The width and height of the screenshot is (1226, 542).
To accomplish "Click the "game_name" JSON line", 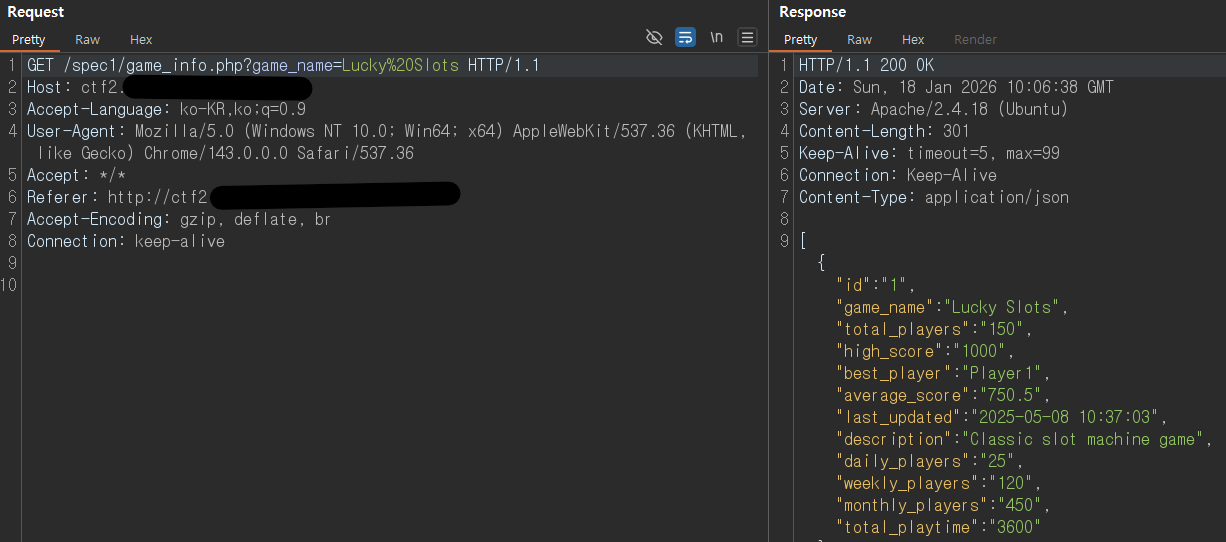I will tap(952, 308).
